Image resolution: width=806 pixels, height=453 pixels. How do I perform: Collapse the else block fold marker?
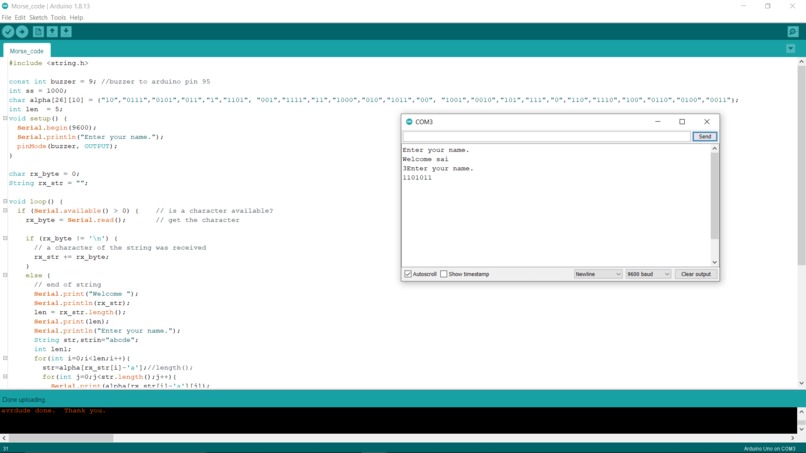(5, 275)
